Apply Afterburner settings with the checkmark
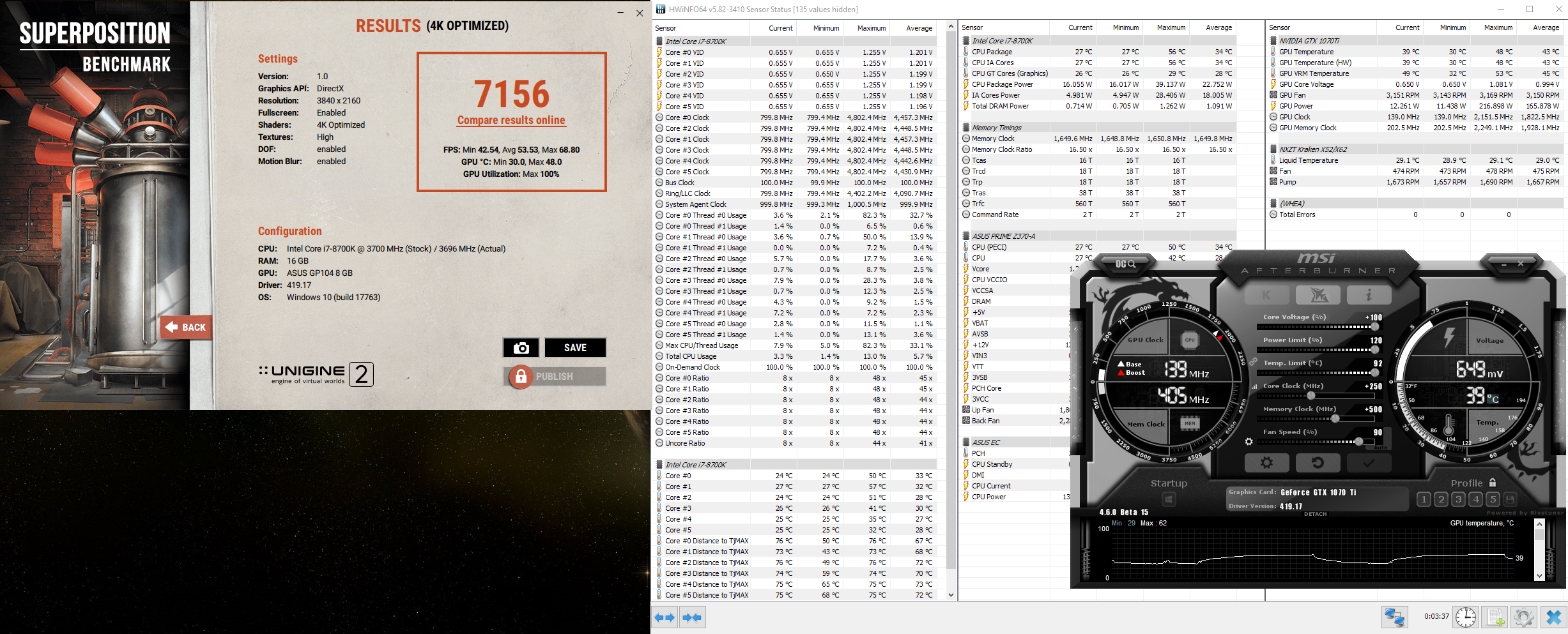This screenshot has height=634, width=1568. pos(1369,463)
